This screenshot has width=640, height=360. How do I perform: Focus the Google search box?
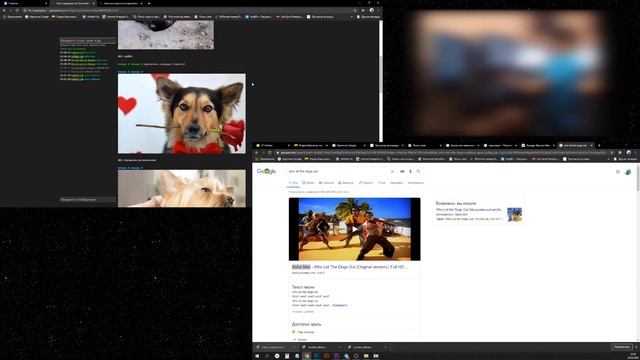point(339,171)
